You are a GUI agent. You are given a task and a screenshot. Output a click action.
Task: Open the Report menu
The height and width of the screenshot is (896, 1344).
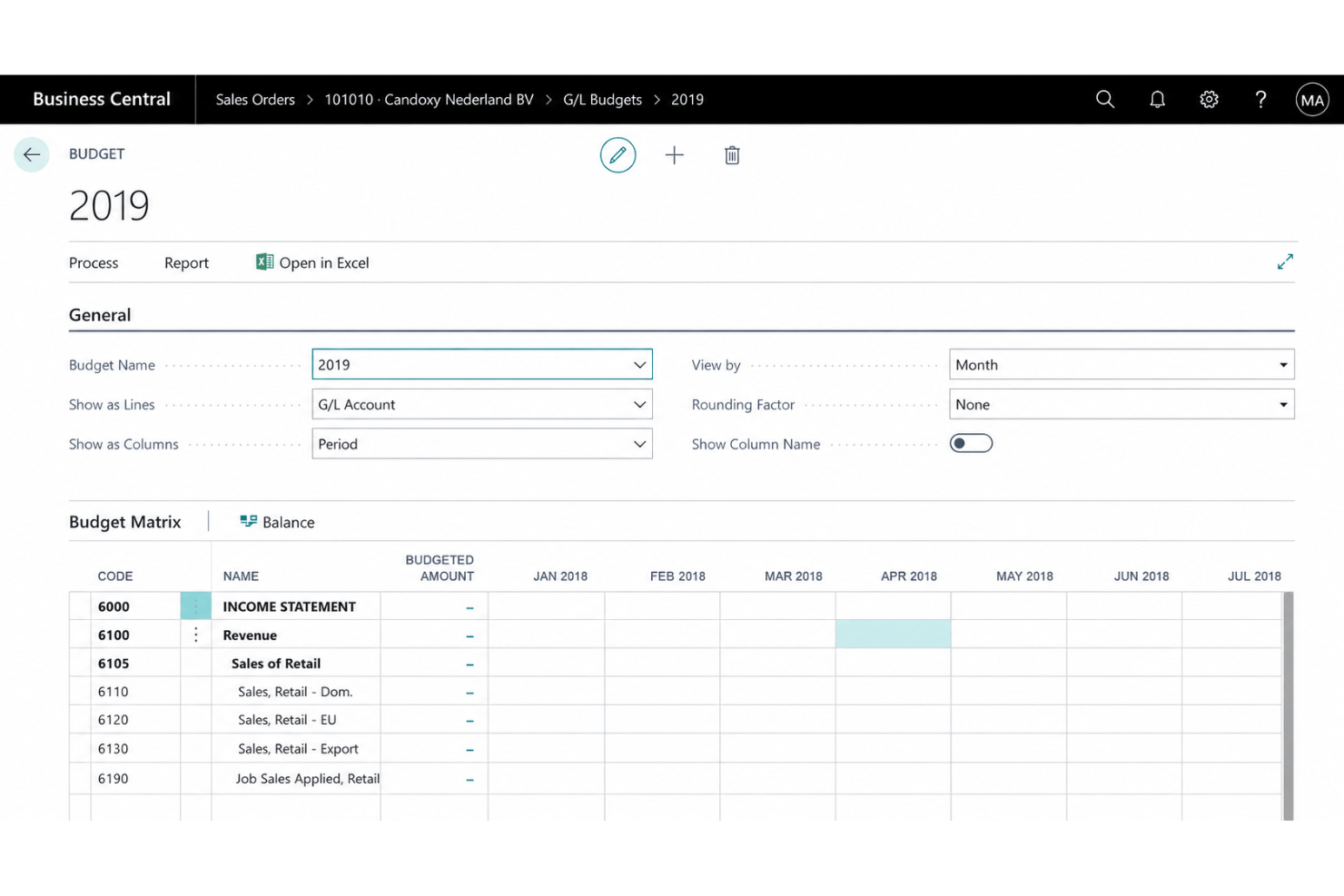click(x=186, y=262)
